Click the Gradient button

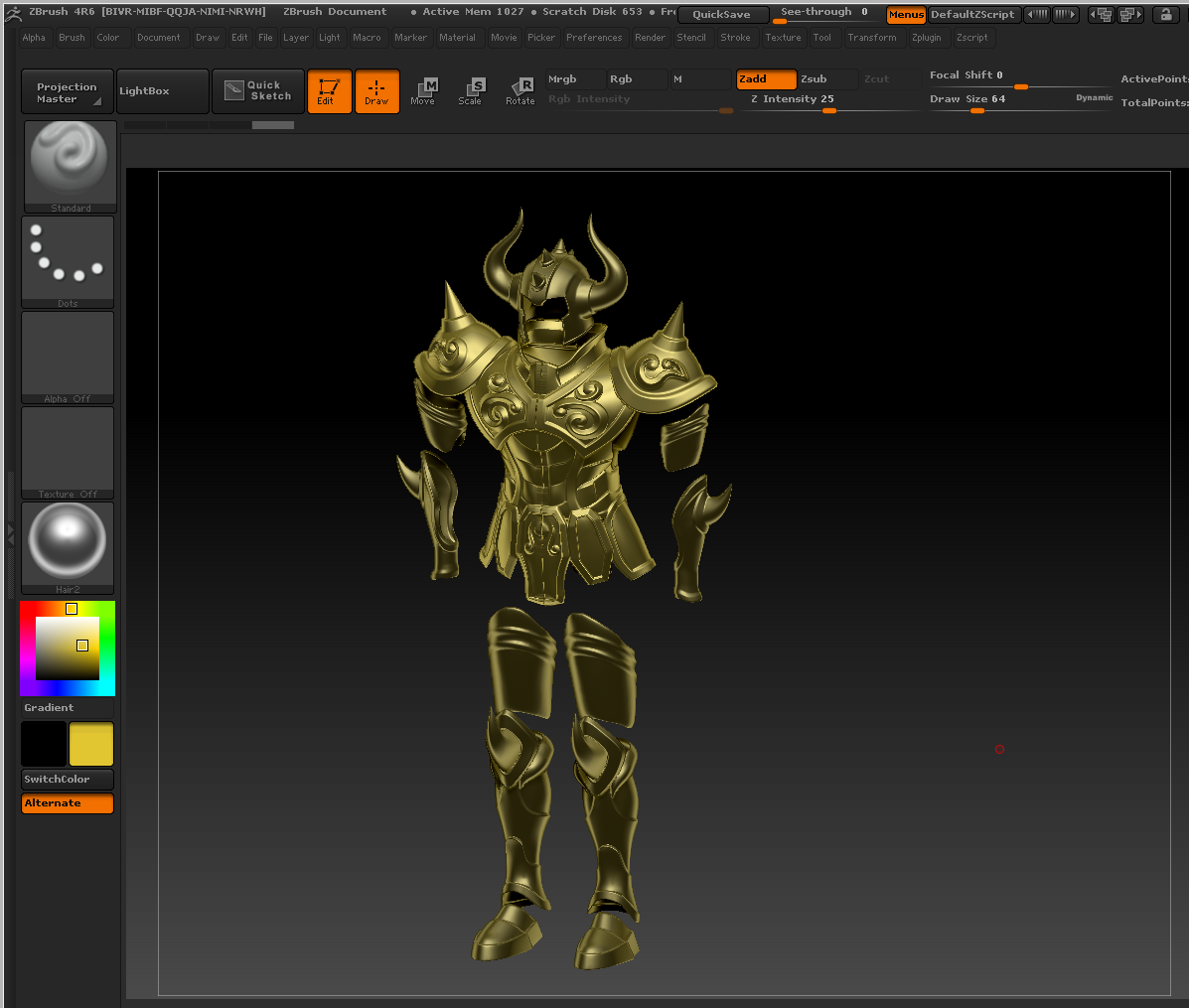(x=68, y=708)
